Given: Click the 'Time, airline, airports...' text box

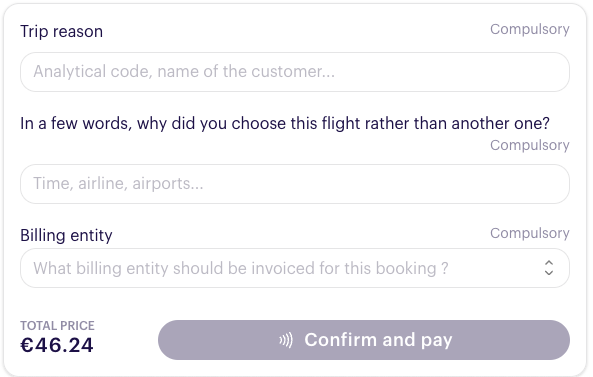Looking at the screenshot, I should (x=295, y=184).
